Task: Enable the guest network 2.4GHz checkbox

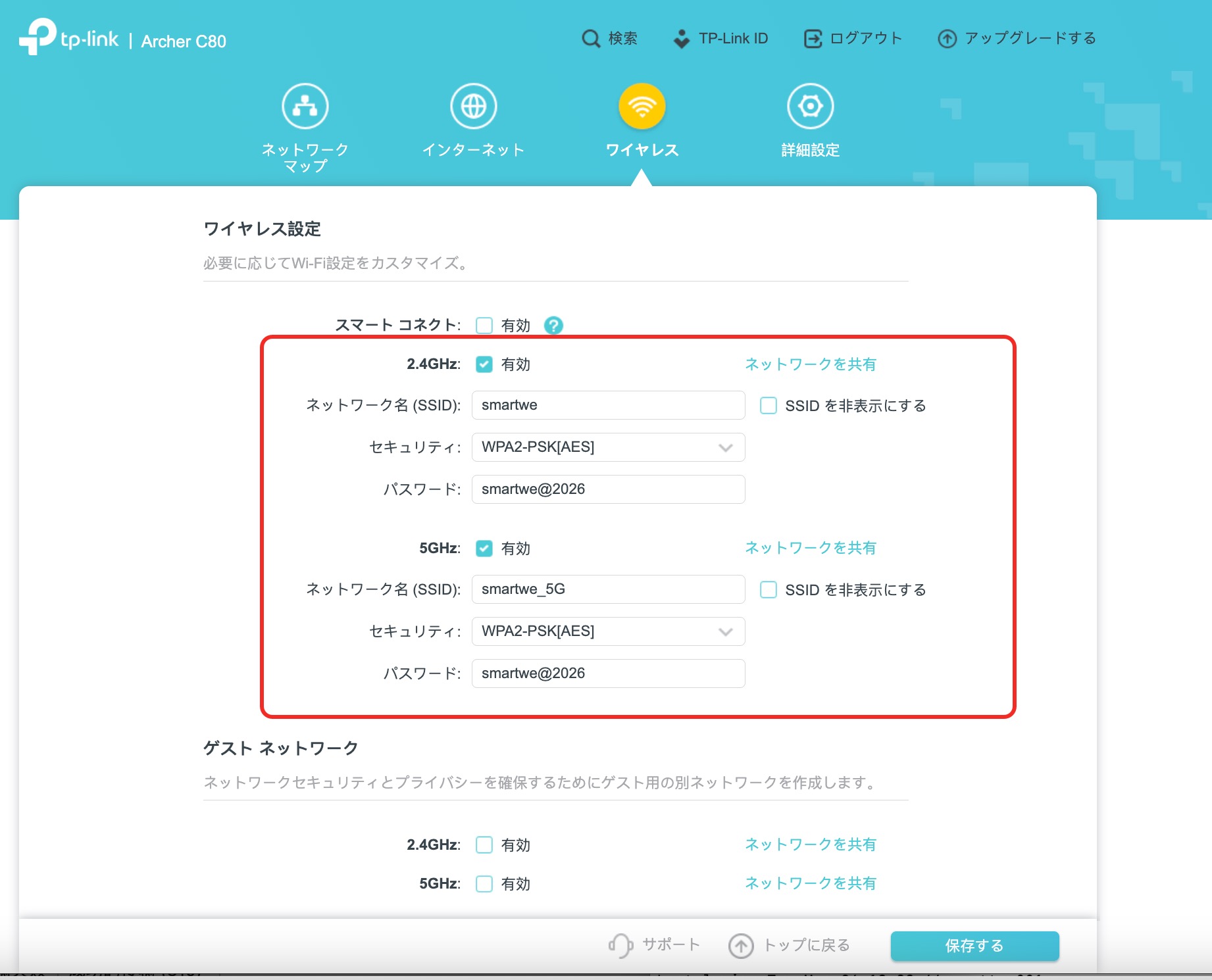Action: point(484,845)
